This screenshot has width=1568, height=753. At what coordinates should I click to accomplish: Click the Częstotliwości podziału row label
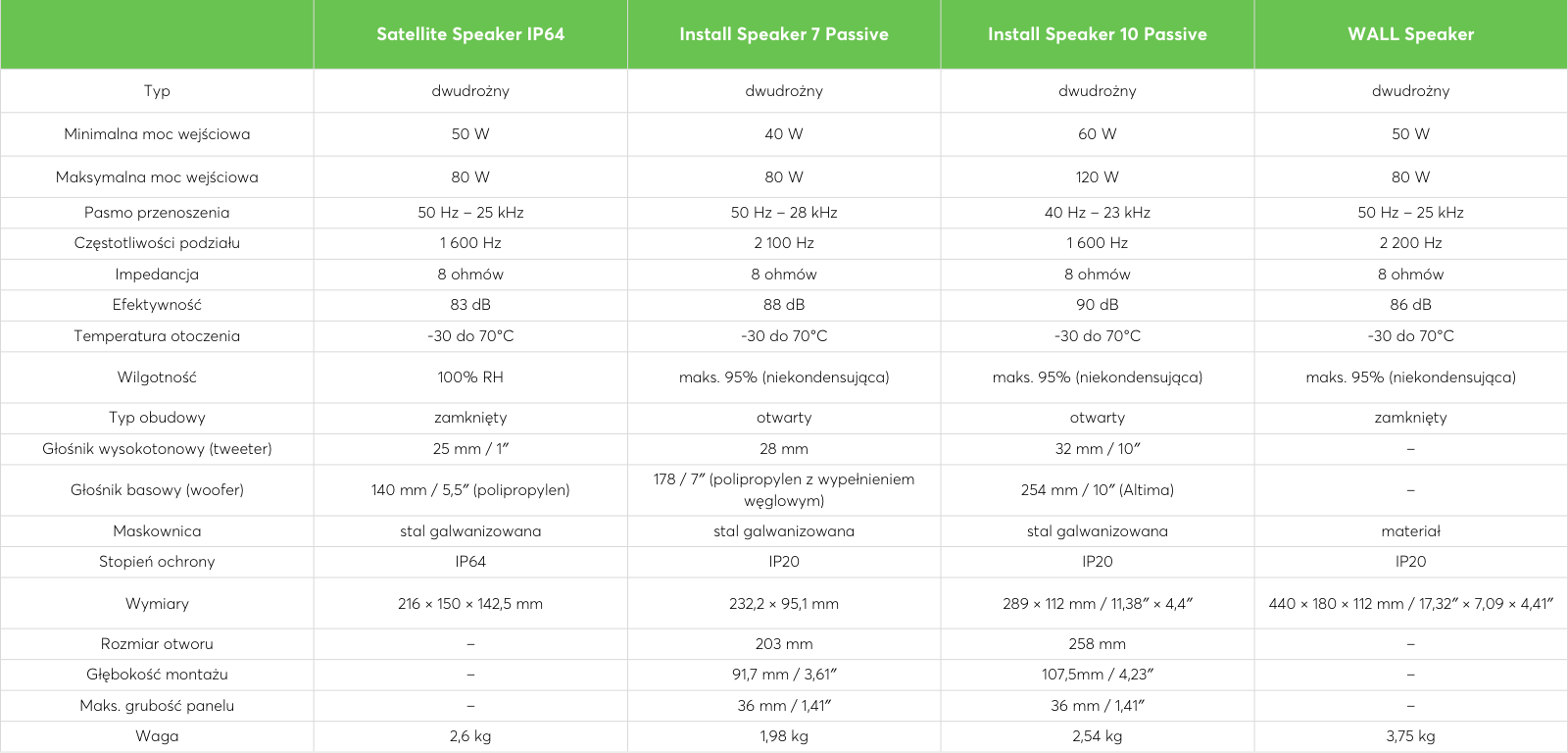point(157,243)
